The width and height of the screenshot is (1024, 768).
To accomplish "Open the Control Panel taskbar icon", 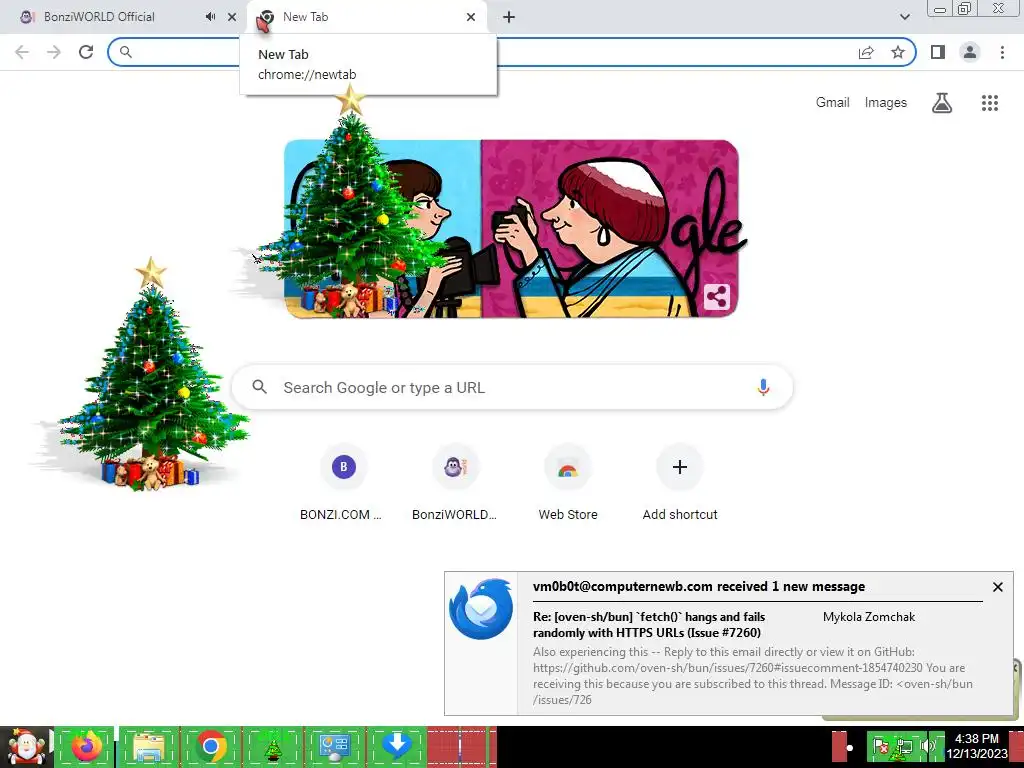I will [x=334, y=747].
